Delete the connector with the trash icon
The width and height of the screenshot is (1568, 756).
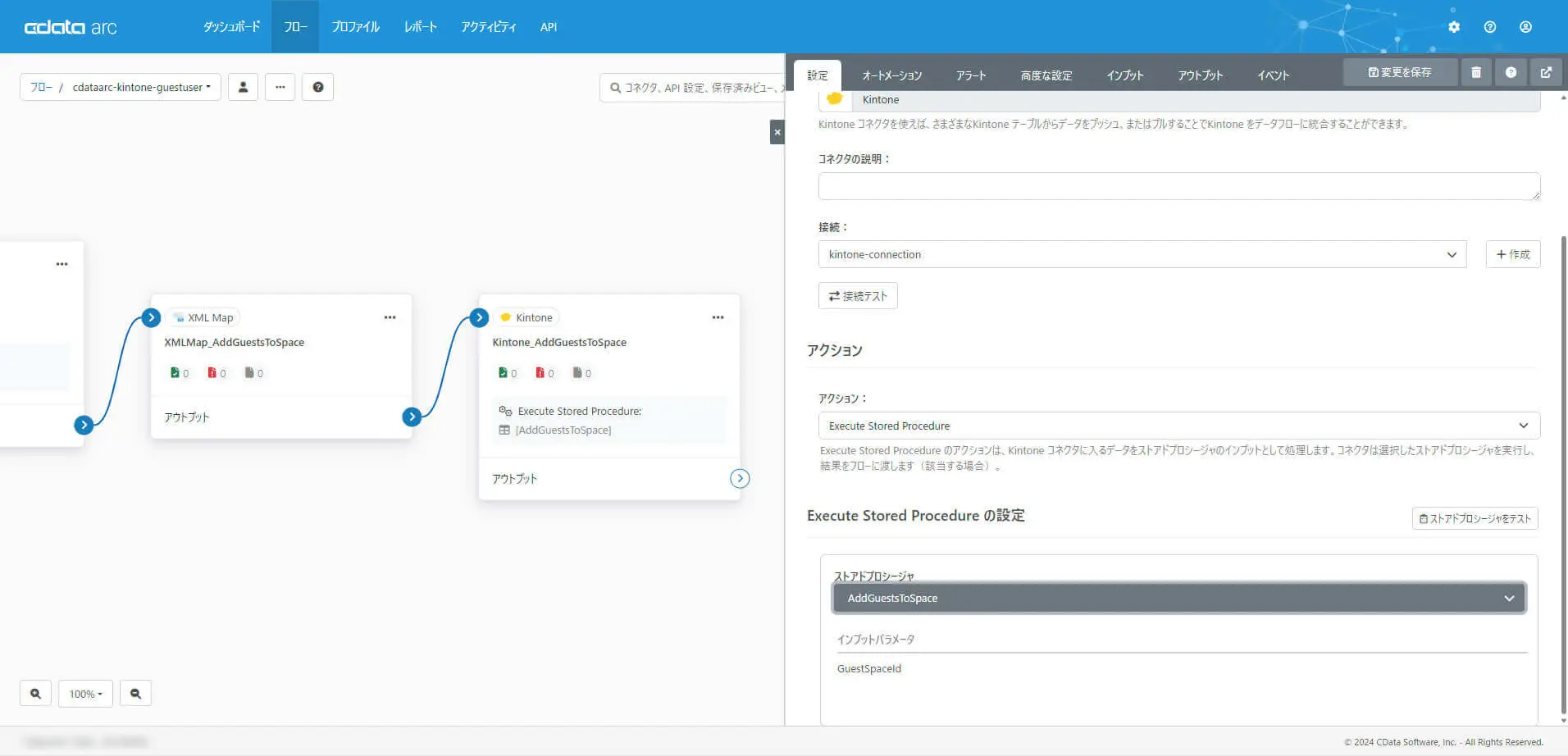tap(1476, 72)
